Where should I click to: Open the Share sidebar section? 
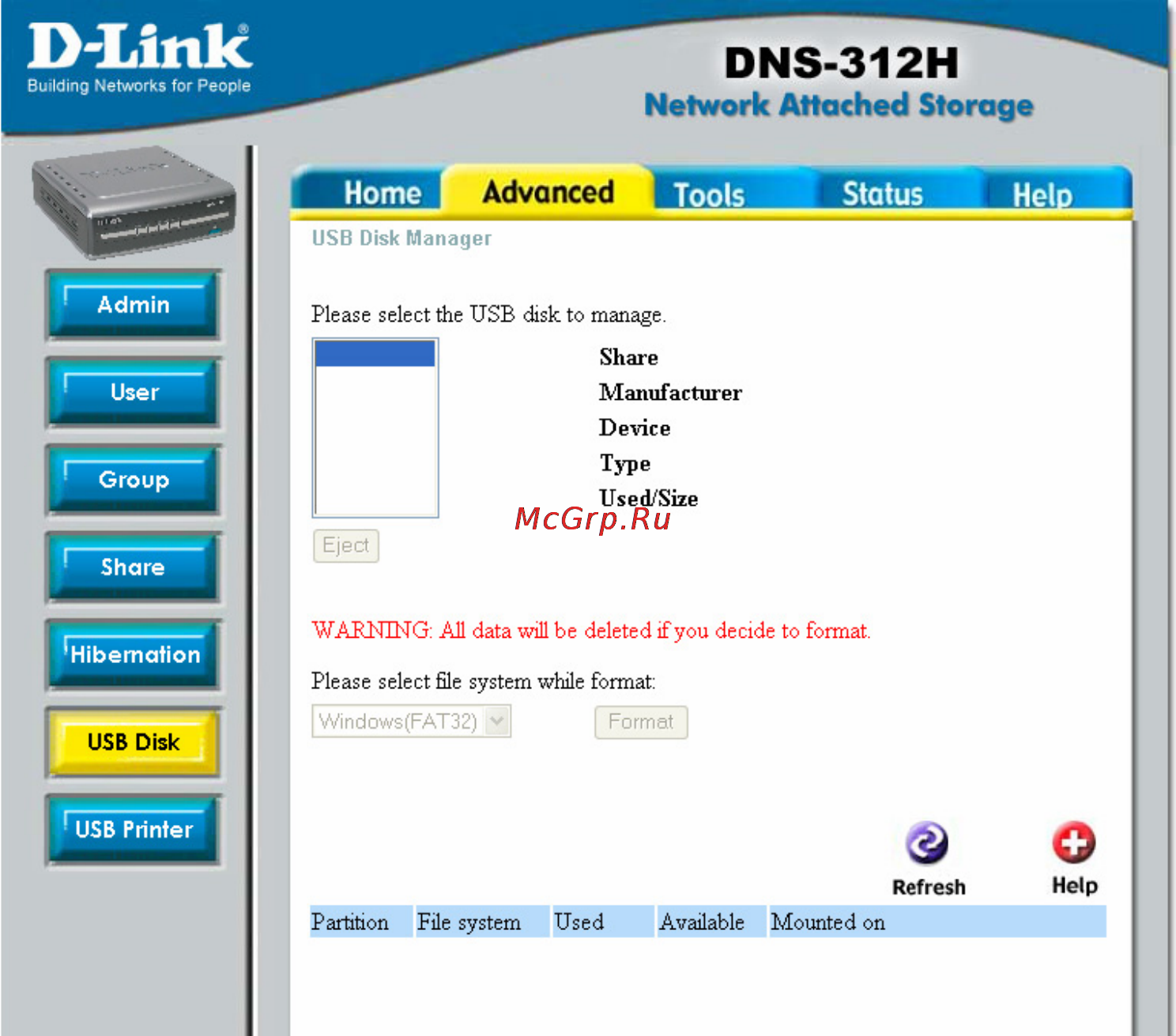(x=134, y=567)
